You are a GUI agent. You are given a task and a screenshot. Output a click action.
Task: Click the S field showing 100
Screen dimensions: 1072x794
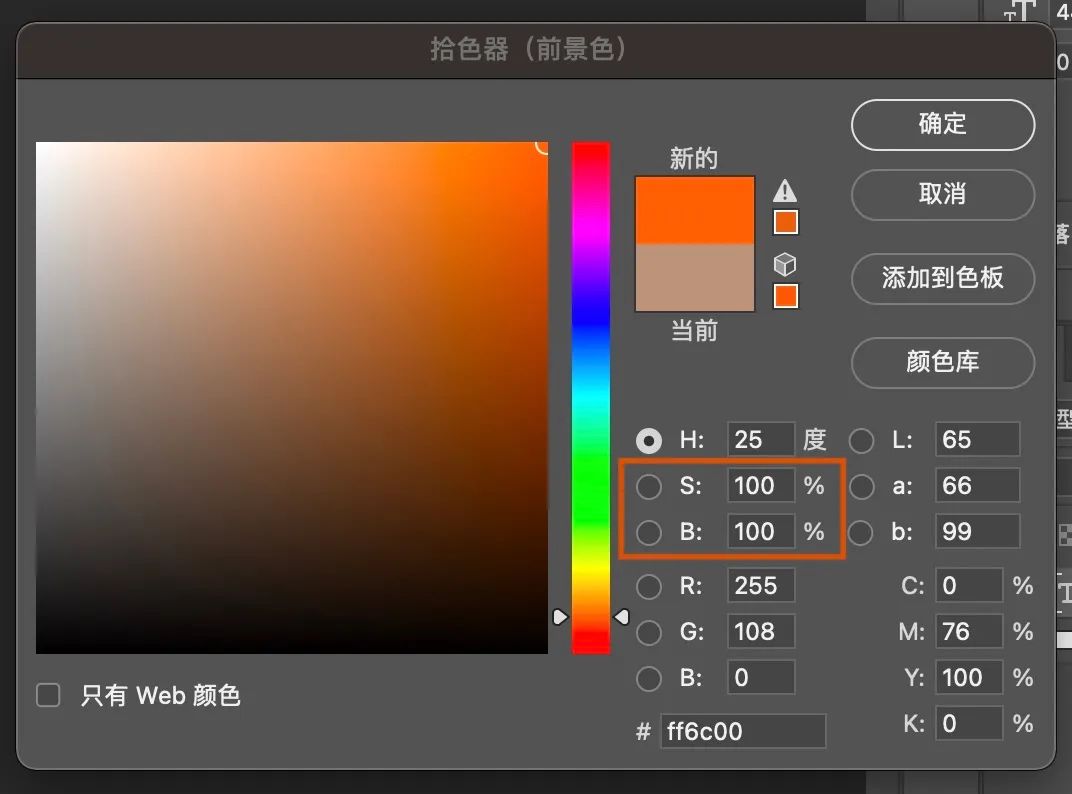click(x=761, y=485)
